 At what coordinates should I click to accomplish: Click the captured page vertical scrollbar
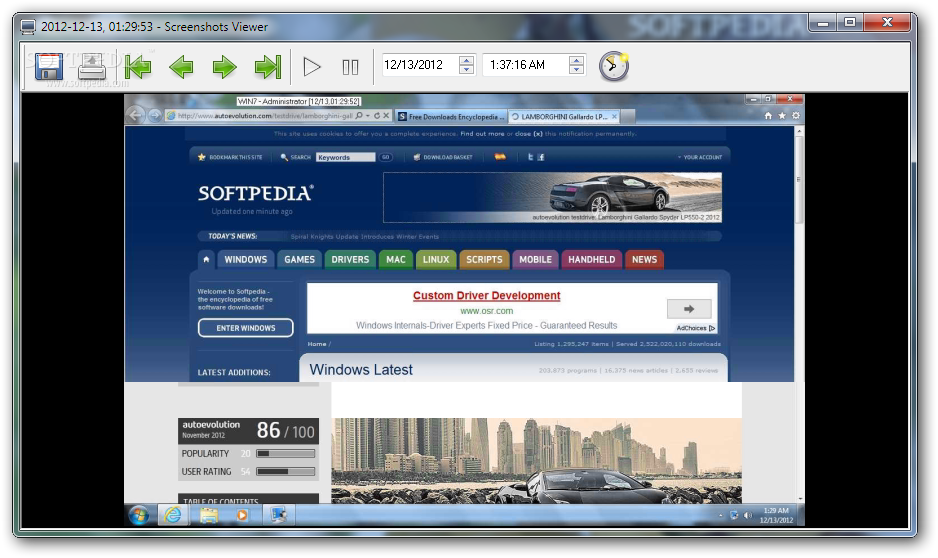[x=799, y=313]
